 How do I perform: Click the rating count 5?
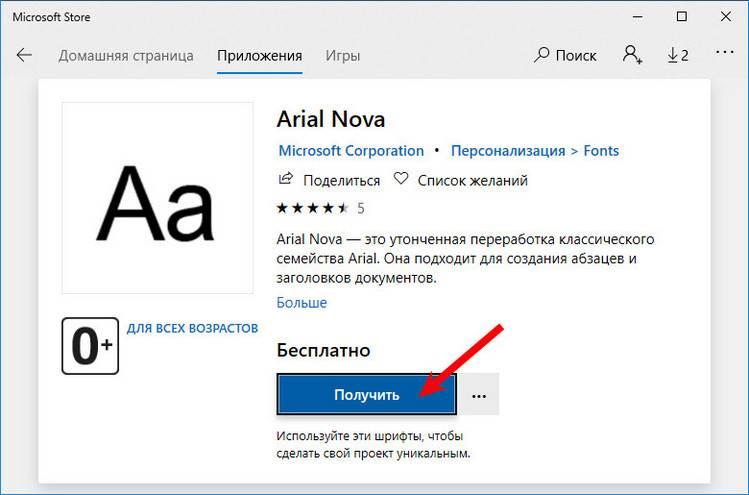[361, 208]
